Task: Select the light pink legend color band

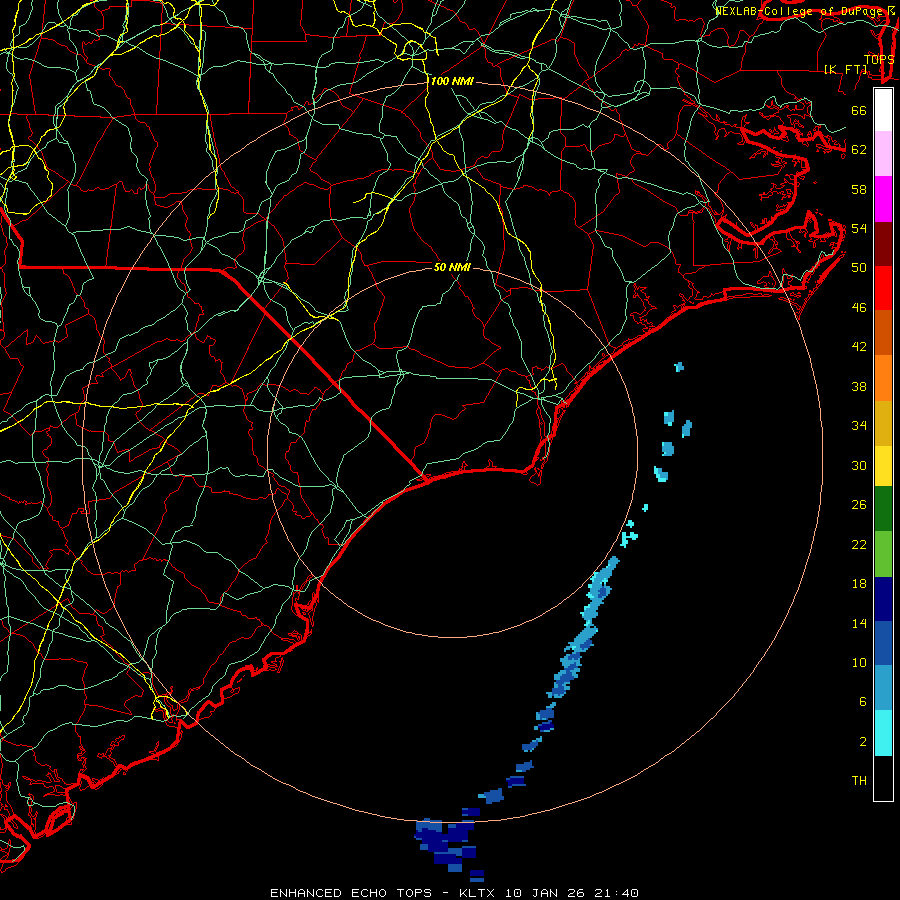Action: (883, 154)
